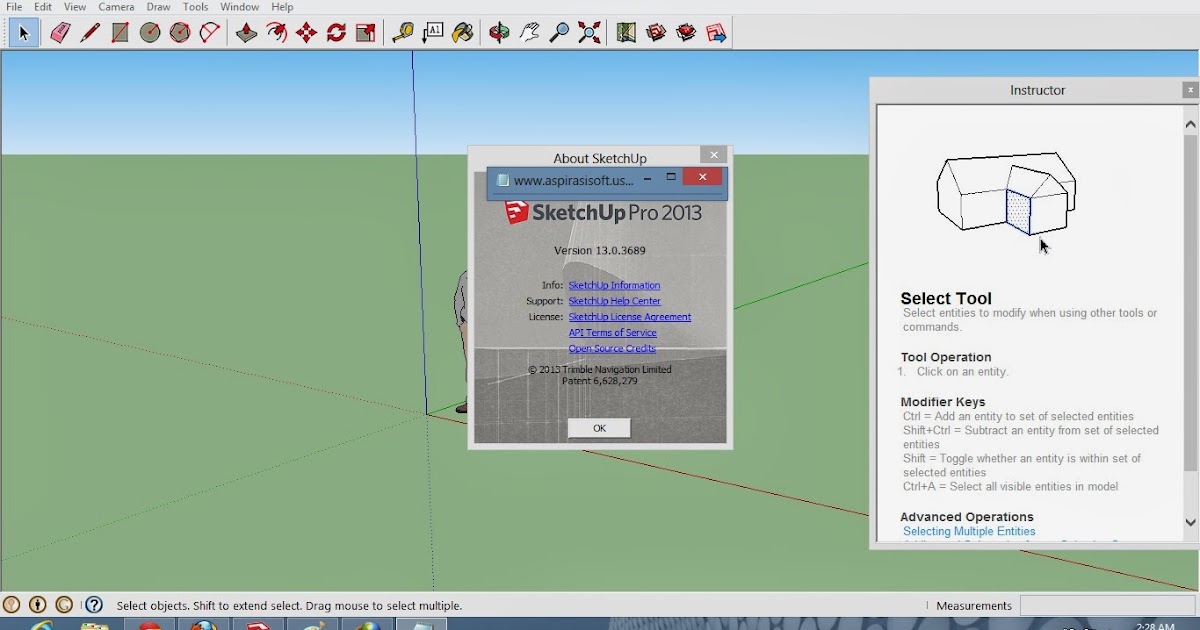Maximize the www.aspirasisoft.us small window

pyautogui.click(x=672, y=178)
